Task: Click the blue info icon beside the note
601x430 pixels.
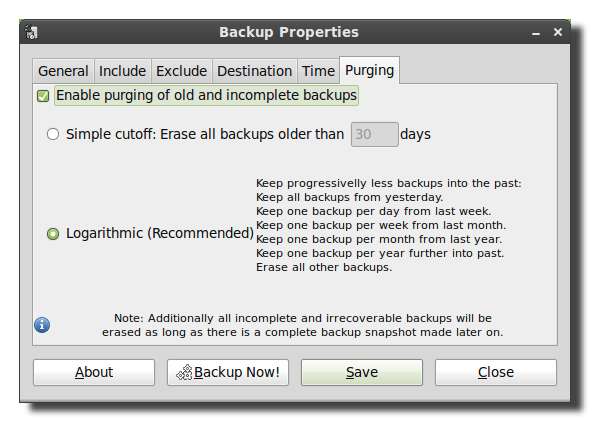Action: tap(42, 325)
